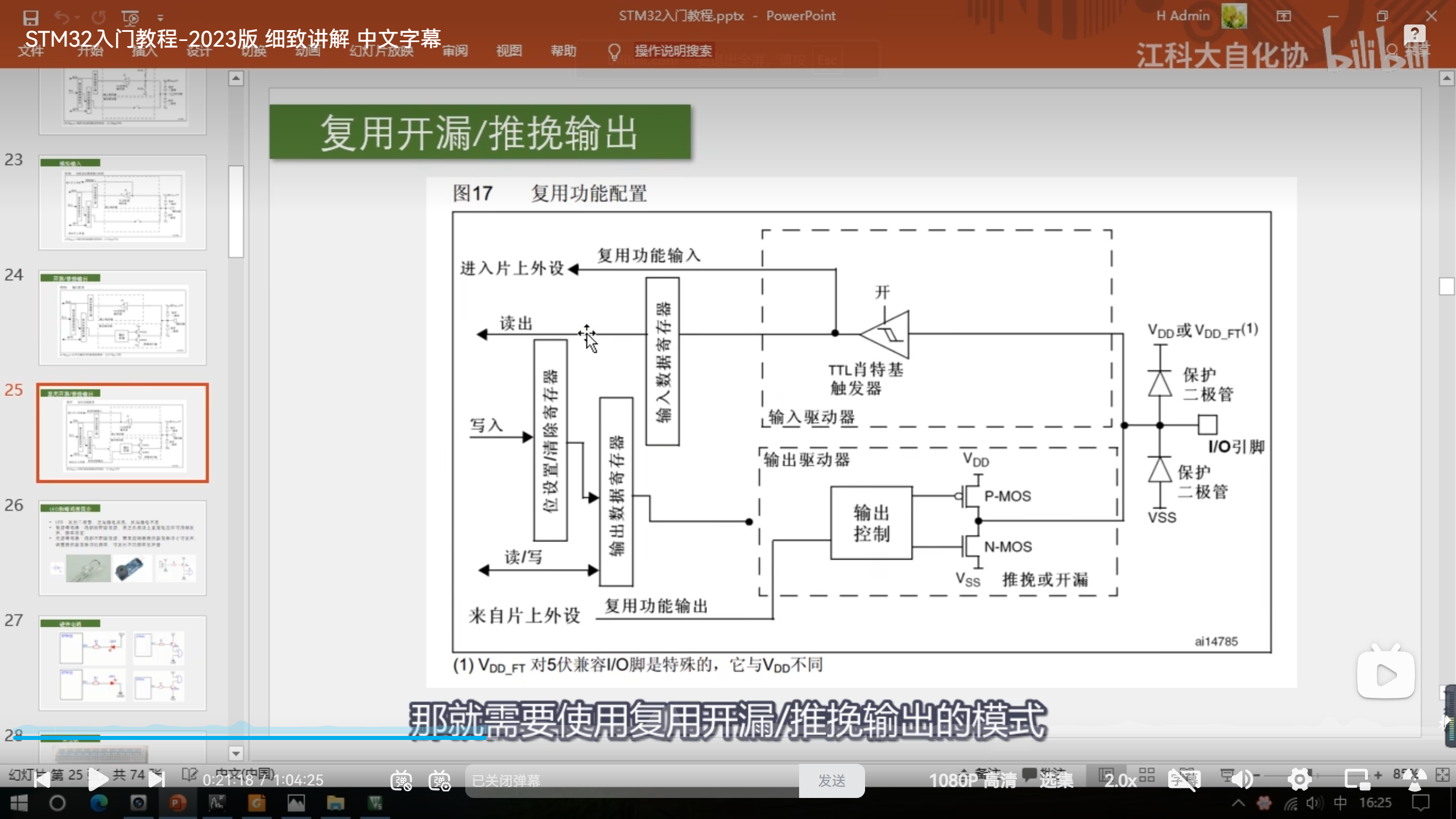Go to the previous video
This screenshot has height=819, width=1456.
click(x=42, y=780)
